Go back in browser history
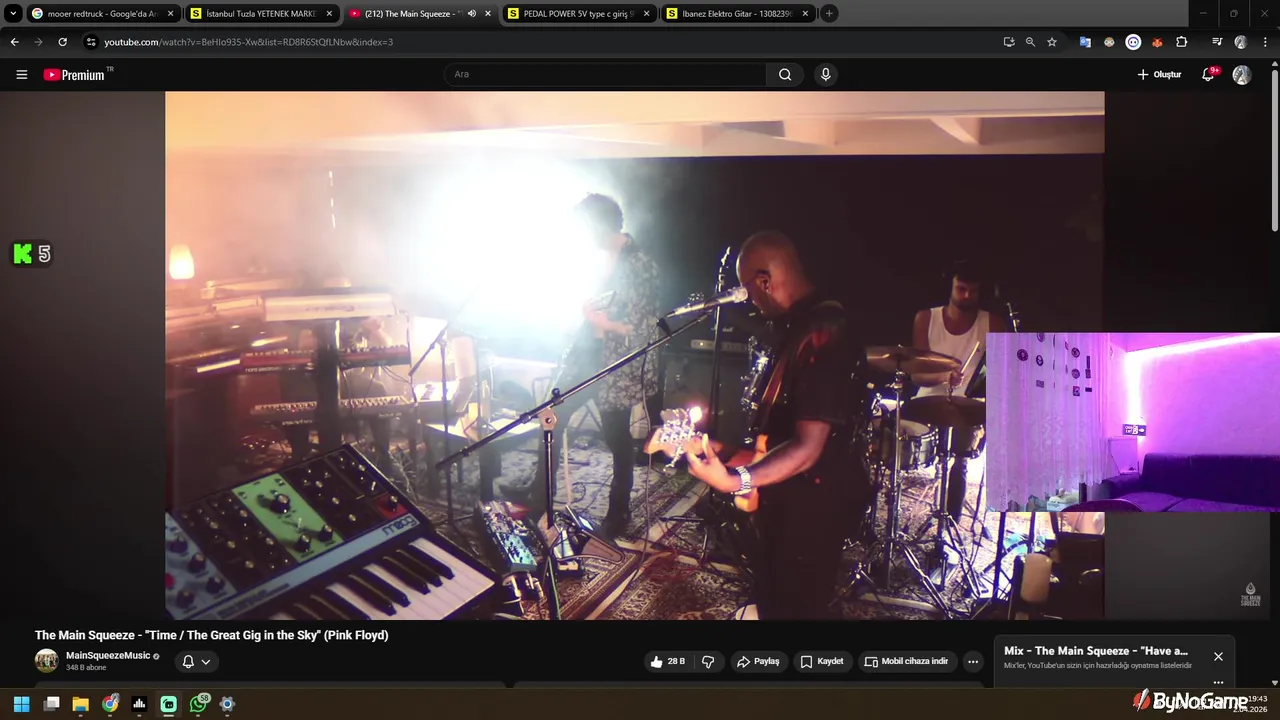Image resolution: width=1280 pixels, height=720 pixels. (x=14, y=42)
